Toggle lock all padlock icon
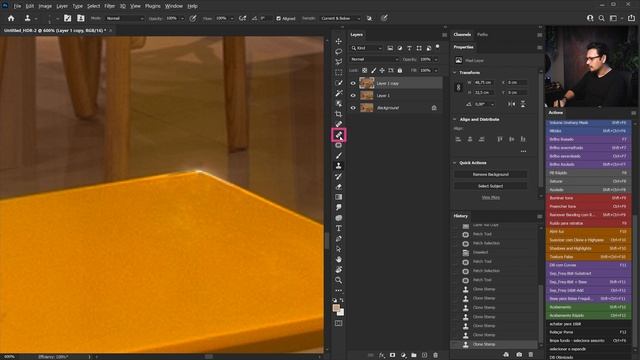 pyautogui.click(x=400, y=71)
